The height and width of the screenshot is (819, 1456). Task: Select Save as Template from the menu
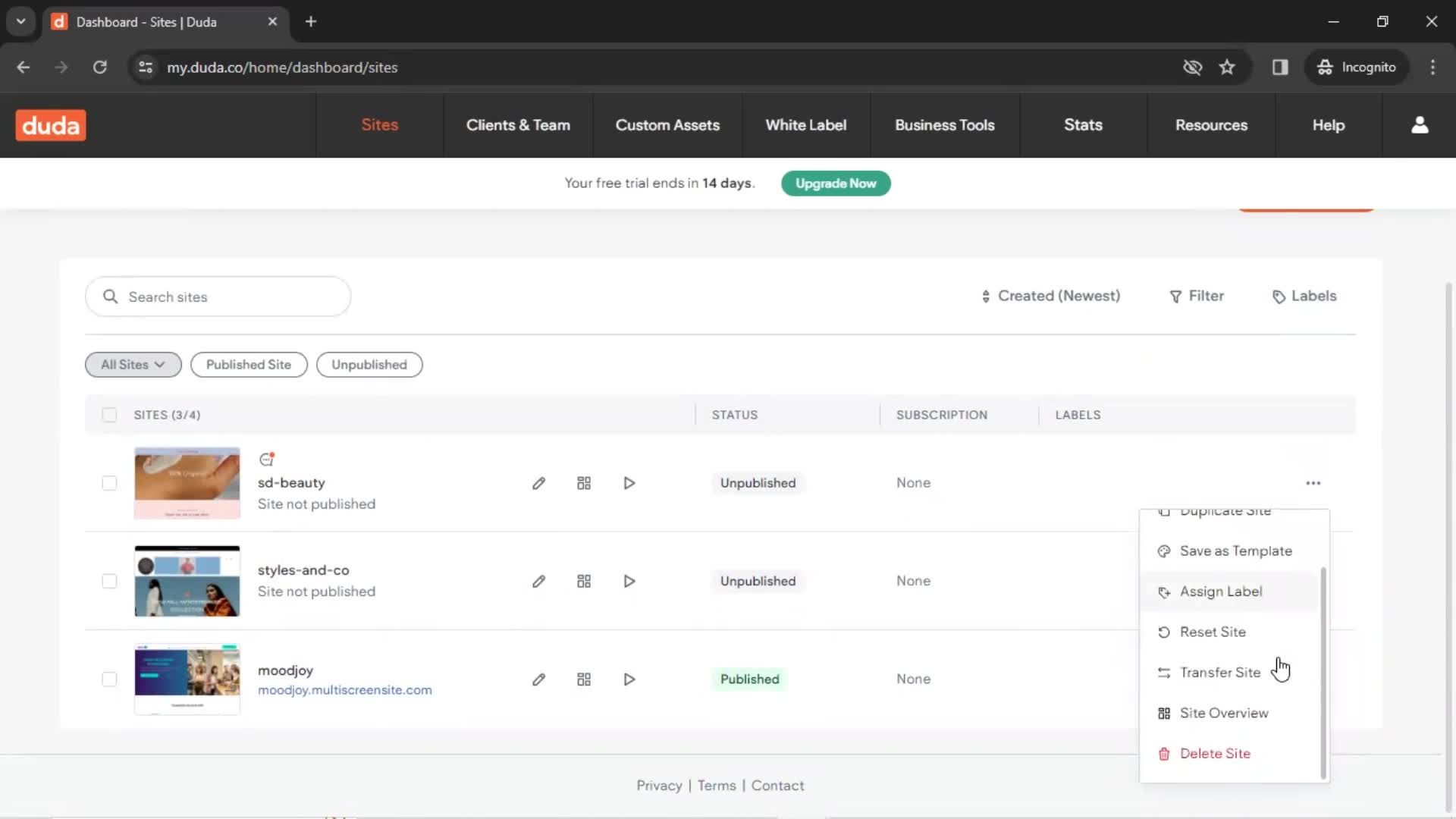pos(1229,551)
